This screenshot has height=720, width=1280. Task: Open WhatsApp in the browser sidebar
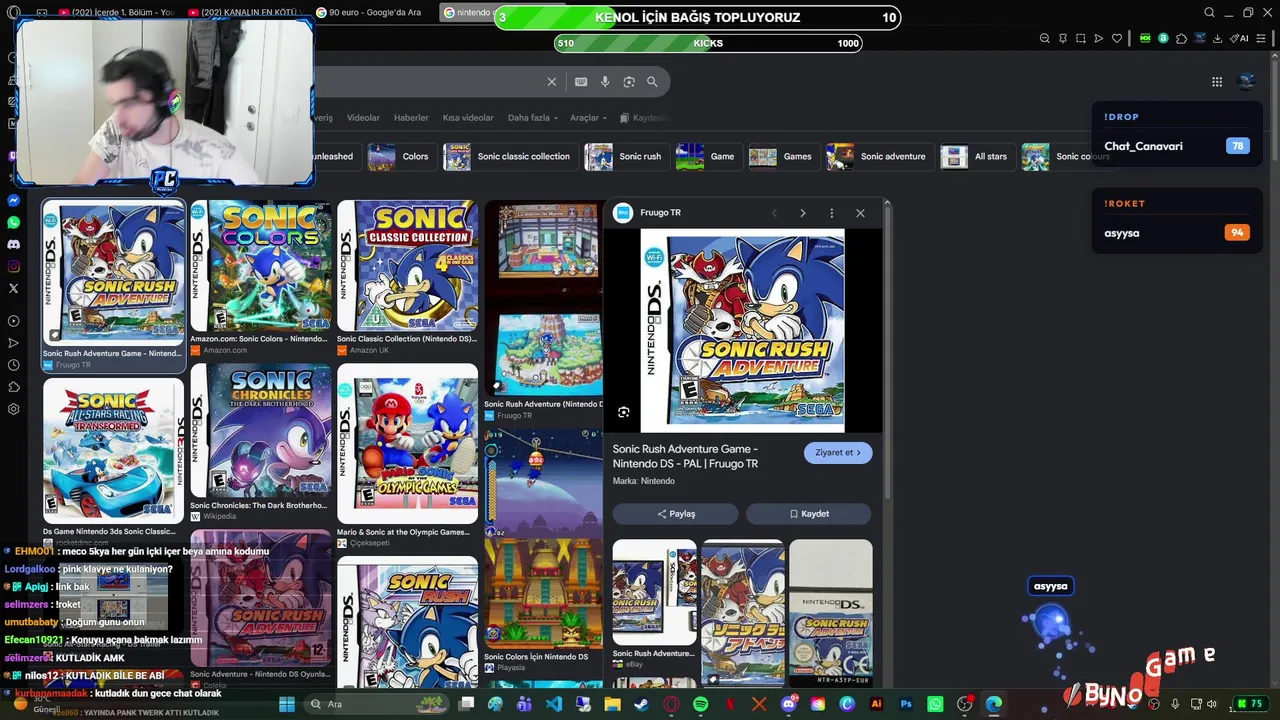(x=13, y=222)
